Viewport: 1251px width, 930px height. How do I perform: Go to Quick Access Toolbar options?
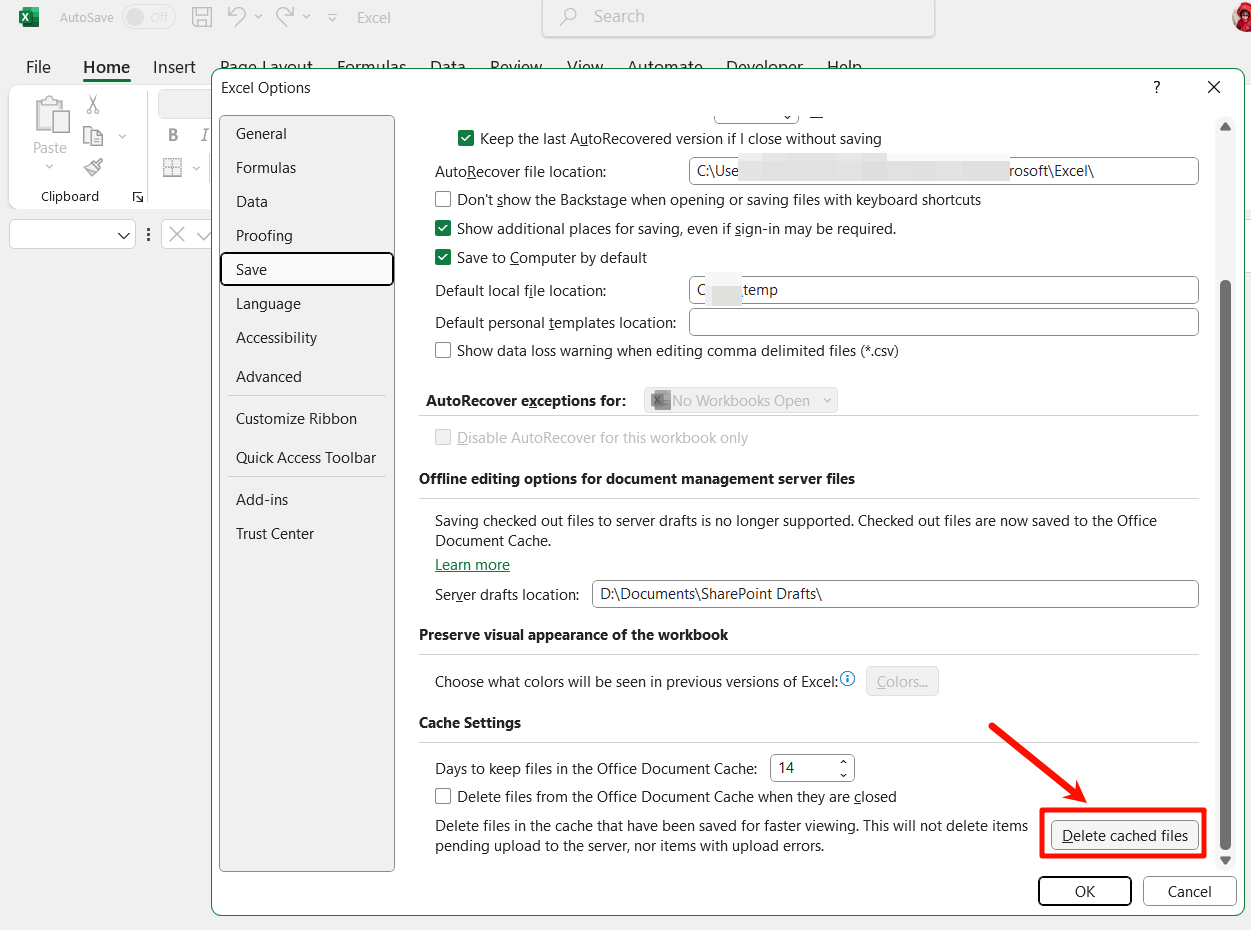[307, 458]
